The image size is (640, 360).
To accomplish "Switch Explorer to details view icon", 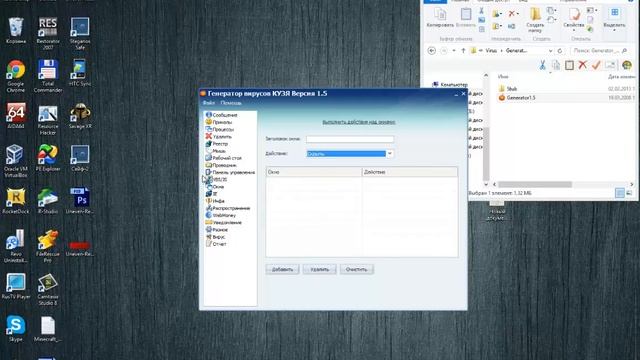I will point(620,193).
